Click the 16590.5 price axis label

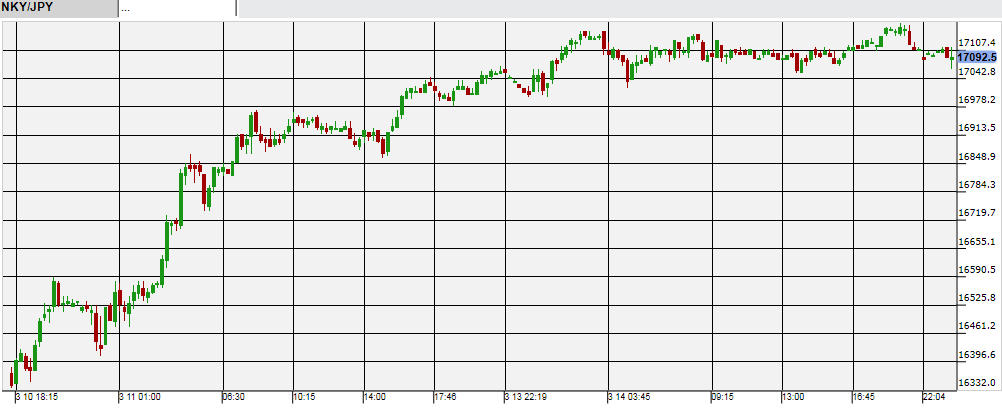(x=976, y=270)
